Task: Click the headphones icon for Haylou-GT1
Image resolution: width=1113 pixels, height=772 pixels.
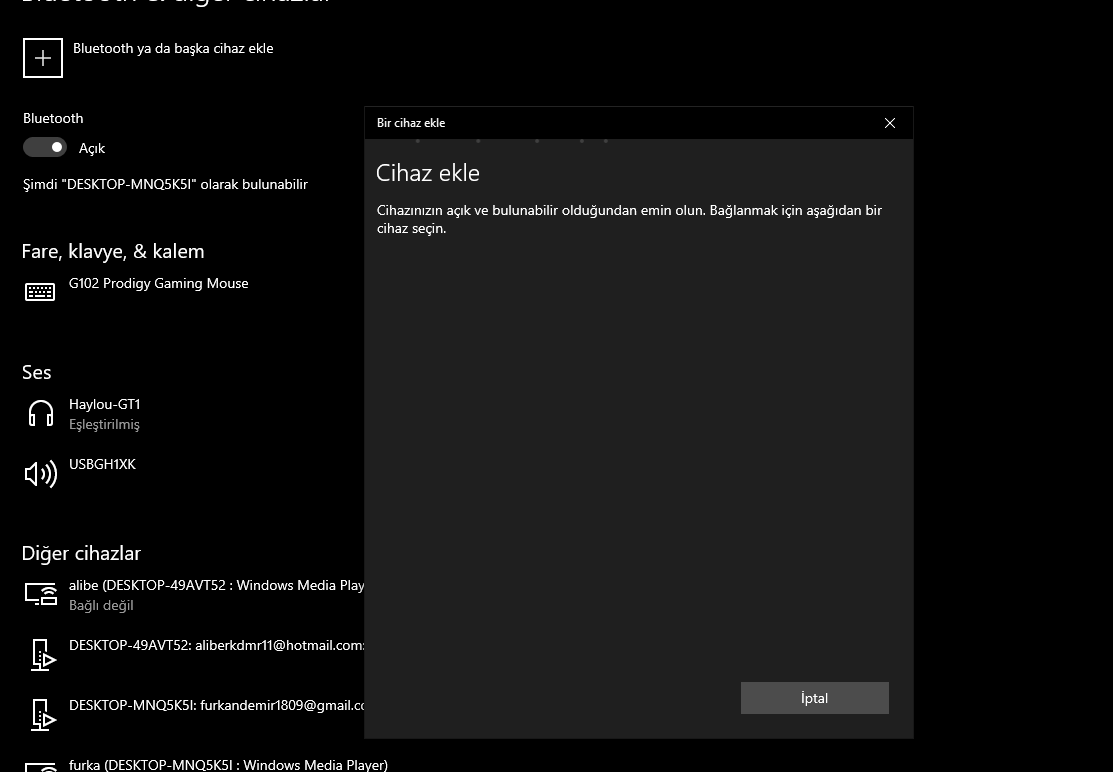Action: (x=41, y=413)
